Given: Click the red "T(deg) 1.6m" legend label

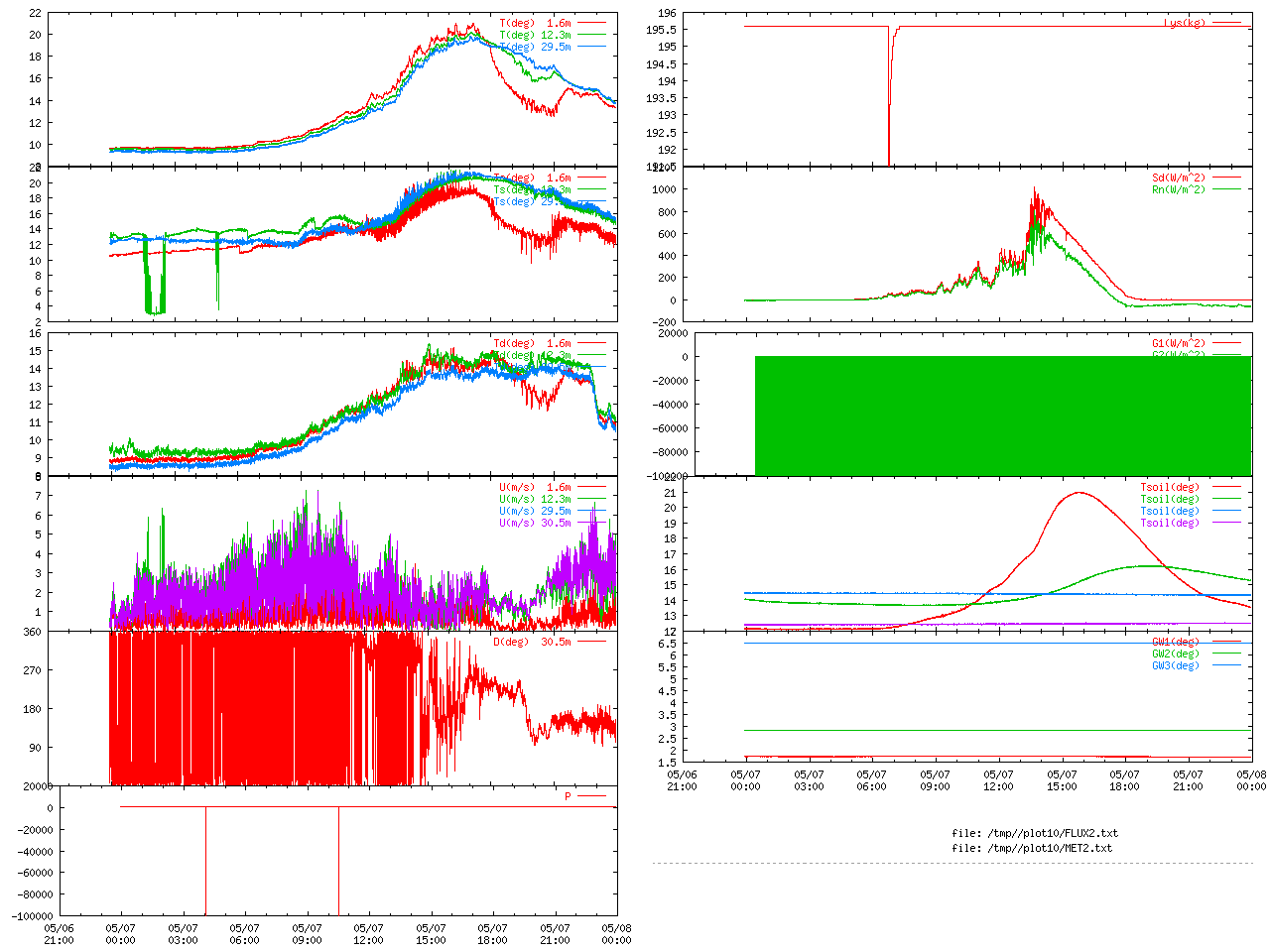Looking at the screenshot, I should coord(536,23).
